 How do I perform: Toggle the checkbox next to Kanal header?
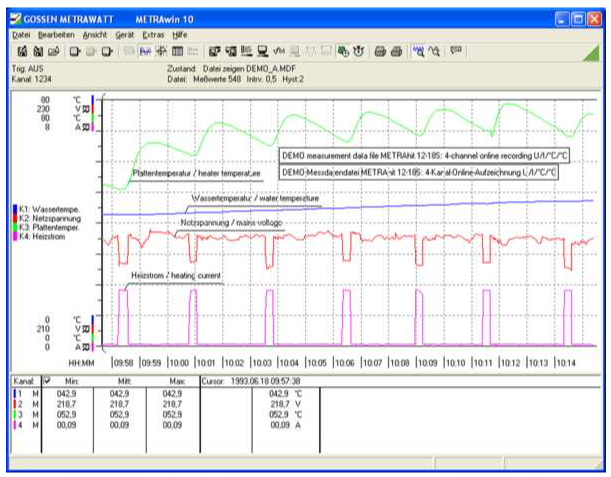point(46,380)
